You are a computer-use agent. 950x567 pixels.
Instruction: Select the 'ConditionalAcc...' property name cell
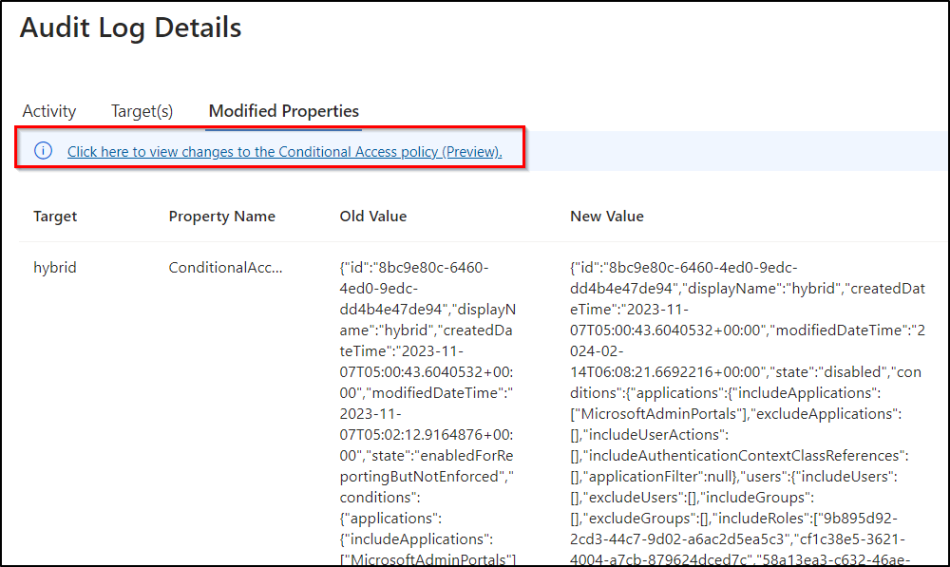[225, 268]
